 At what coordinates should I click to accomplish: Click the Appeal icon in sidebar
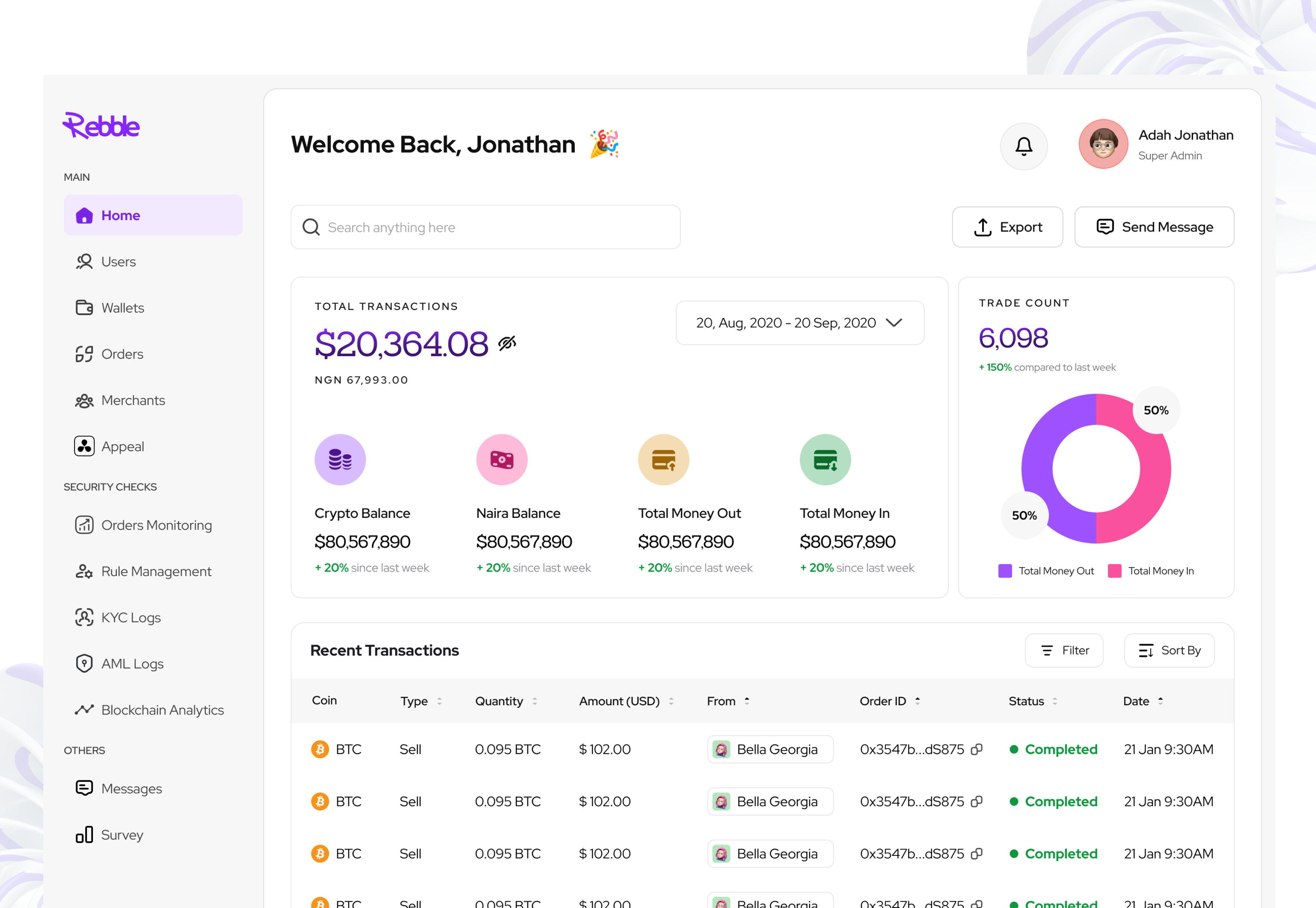(84, 447)
